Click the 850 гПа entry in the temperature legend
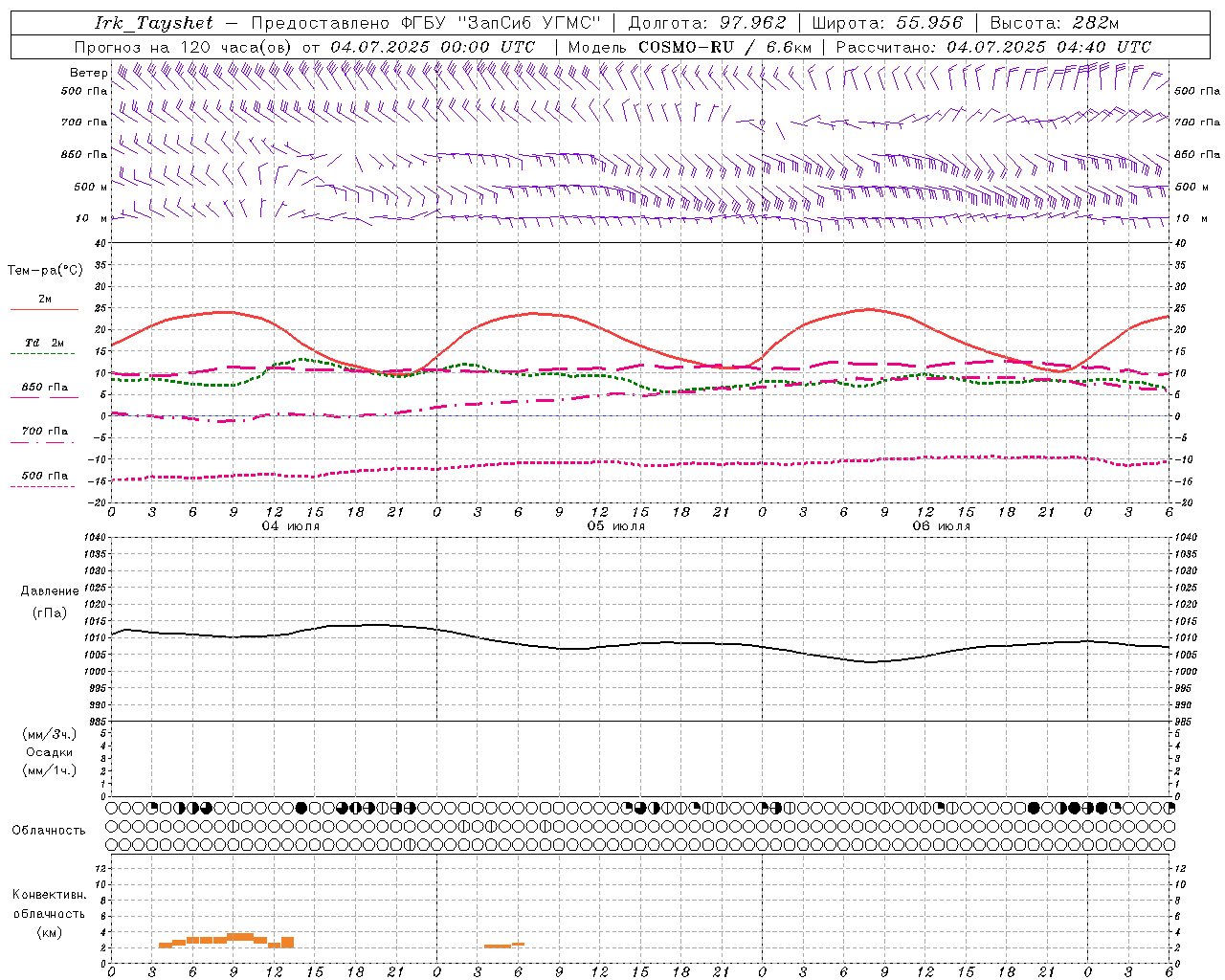The width and height of the screenshot is (1225, 980). pos(45,388)
